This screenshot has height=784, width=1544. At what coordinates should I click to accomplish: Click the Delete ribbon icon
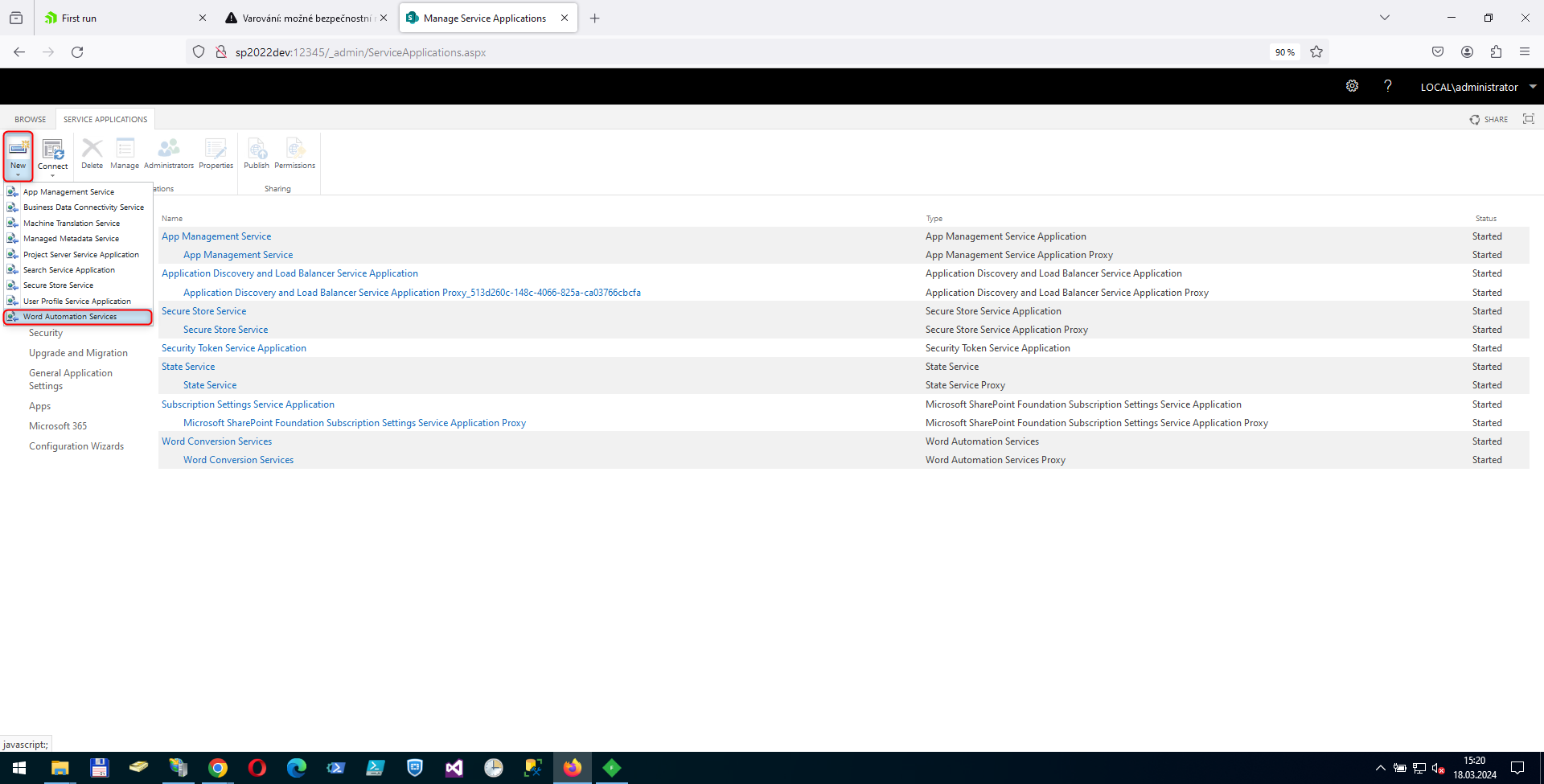[x=92, y=154]
